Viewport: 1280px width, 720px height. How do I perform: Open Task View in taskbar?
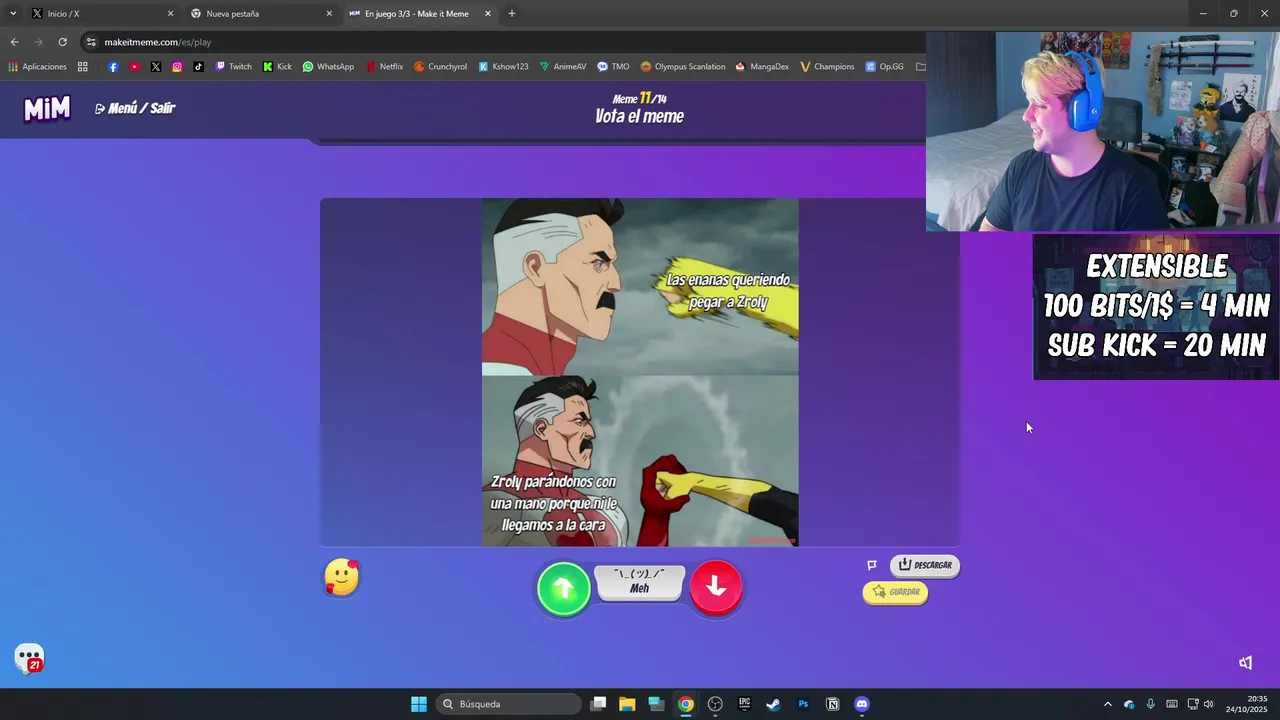[x=598, y=704]
